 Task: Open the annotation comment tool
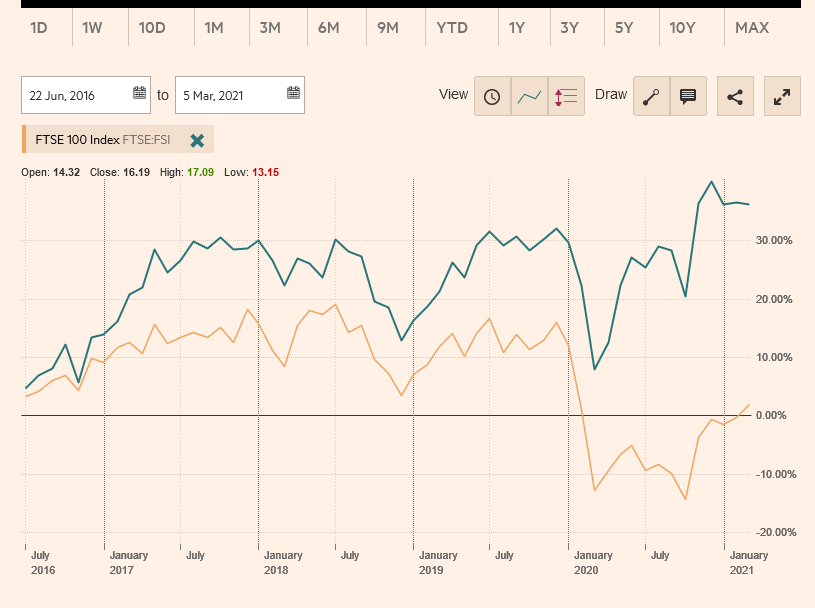[688, 95]
